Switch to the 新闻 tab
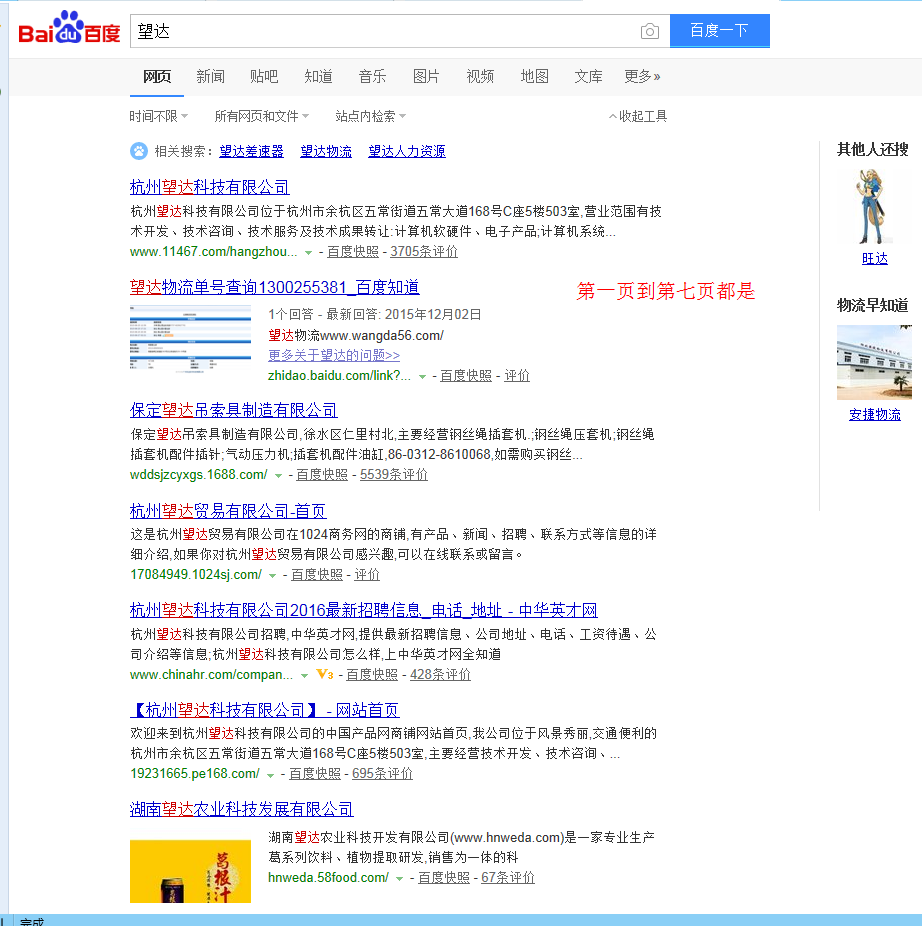 point(210,77)
